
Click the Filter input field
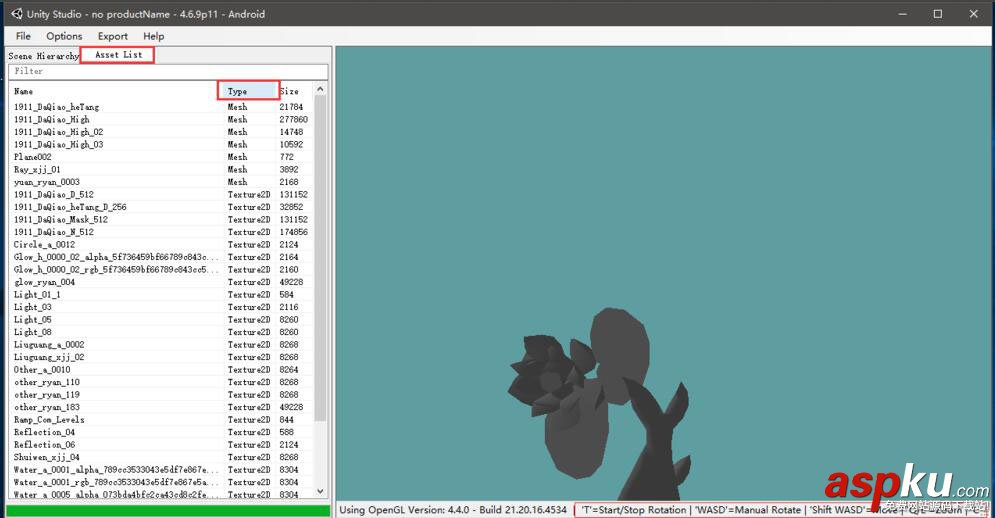[x=168, y=71]
